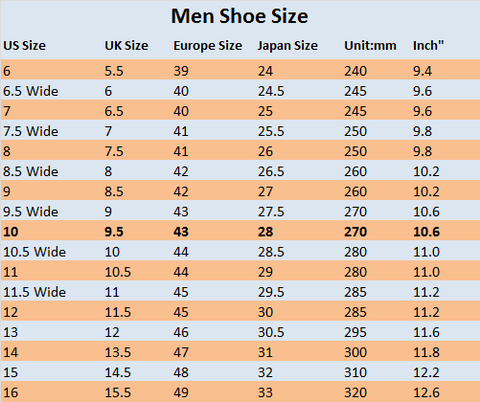Click the Japan size 24 cell

265,71
